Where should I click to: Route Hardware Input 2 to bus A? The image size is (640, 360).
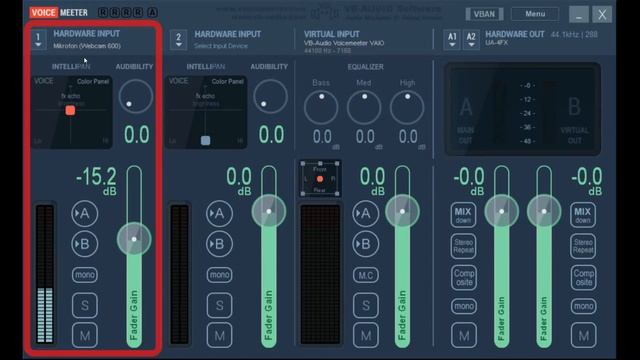pyautogui.click(x=219, y=213)
